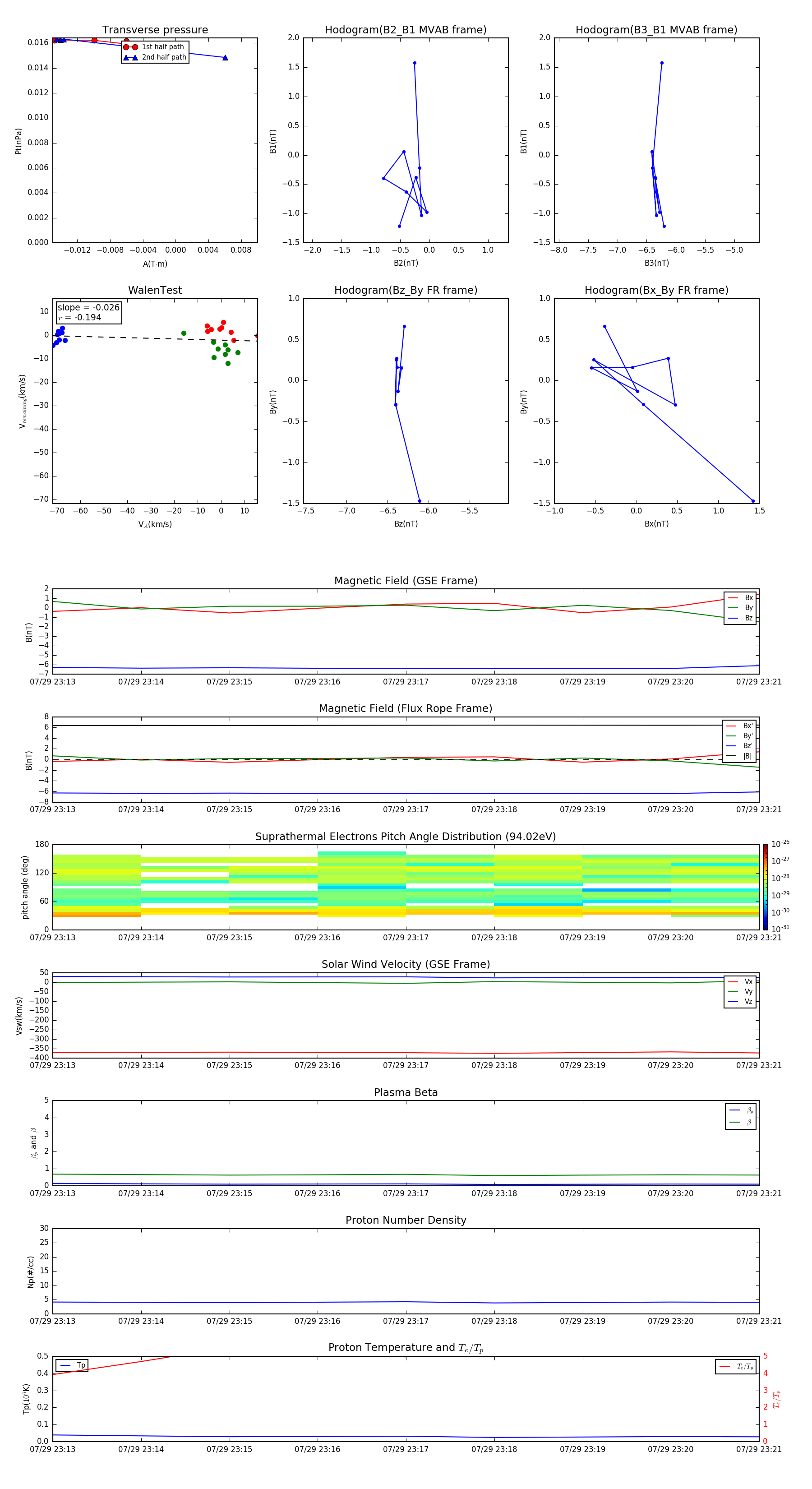The width and height of the screenshot is (812, 1489).
Task: Click the 'VA(km/s)' x-axis label of WalenTest
Action: click(x=155, y=525)
